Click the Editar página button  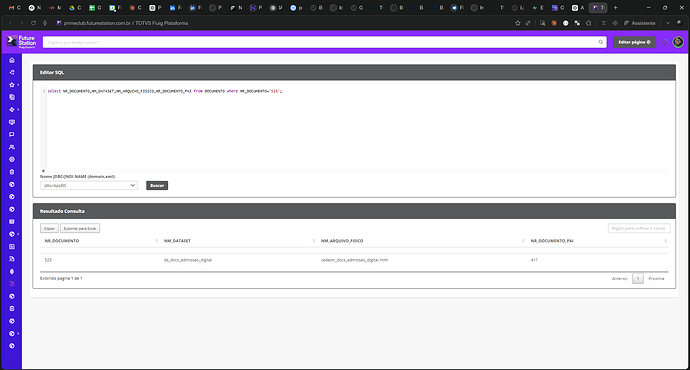pos(634,42)
